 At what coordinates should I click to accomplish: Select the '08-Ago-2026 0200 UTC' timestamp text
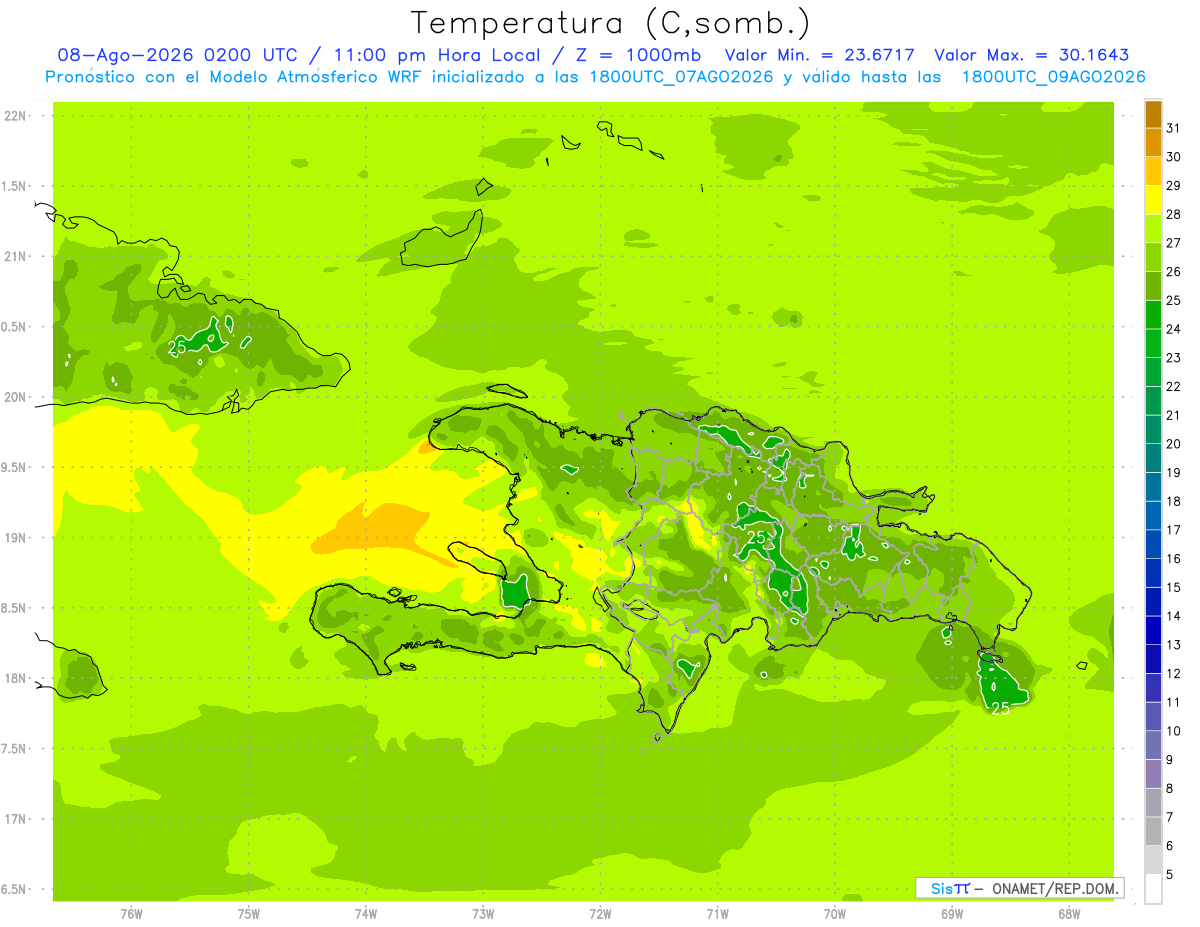(x=177, y=56)
